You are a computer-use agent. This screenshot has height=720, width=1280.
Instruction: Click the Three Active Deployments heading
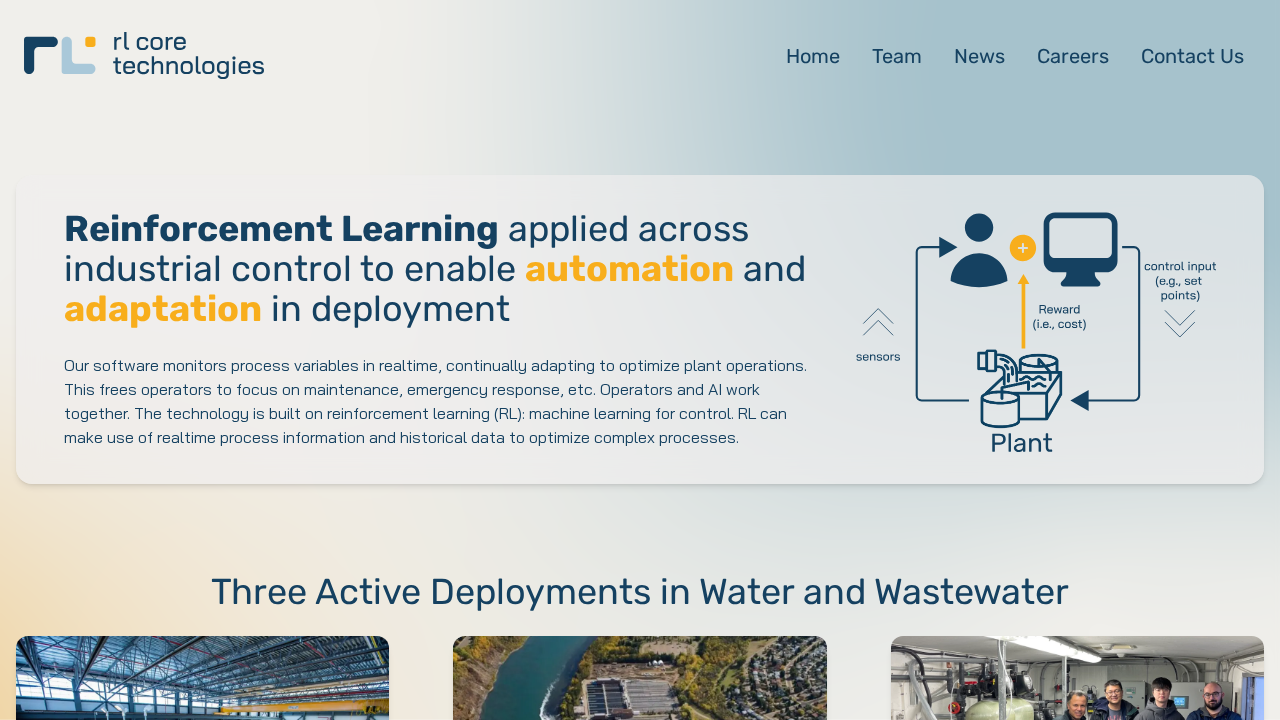640,592
